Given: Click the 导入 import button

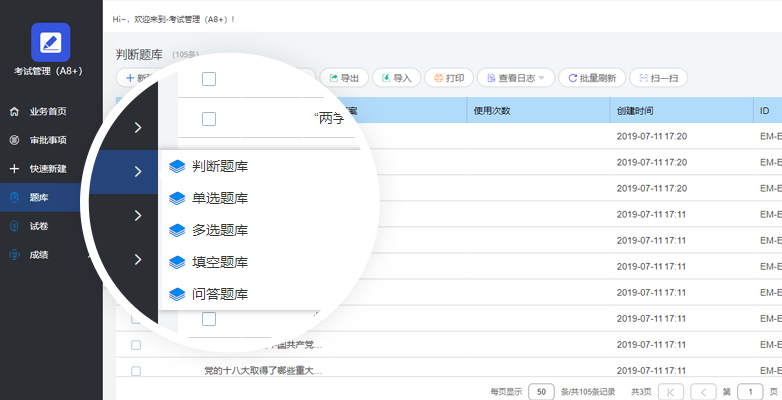Looking at the screenshot, I should 396,77.
